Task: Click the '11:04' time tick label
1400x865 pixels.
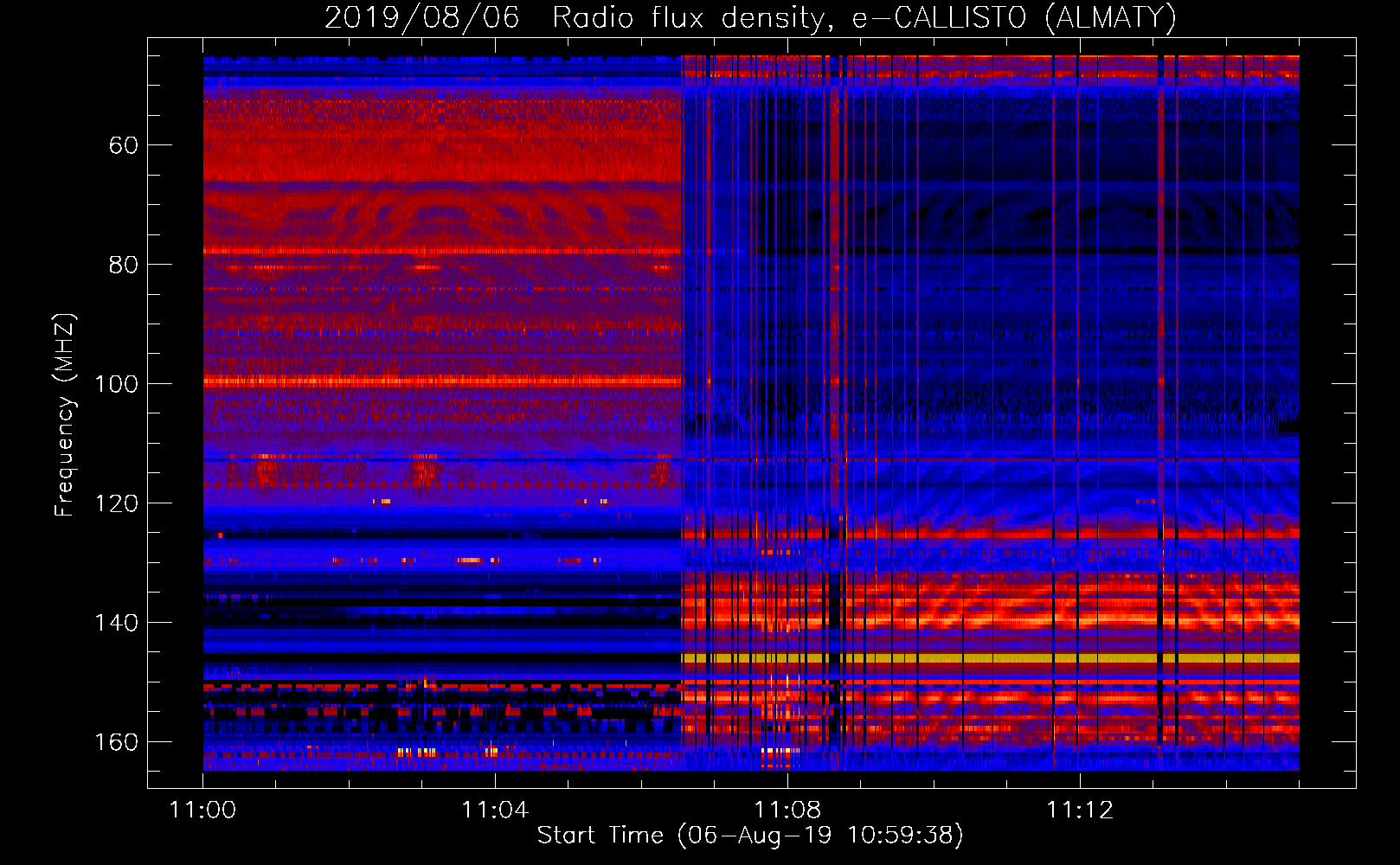Action: pyautogui.click(x=495, y=811)
